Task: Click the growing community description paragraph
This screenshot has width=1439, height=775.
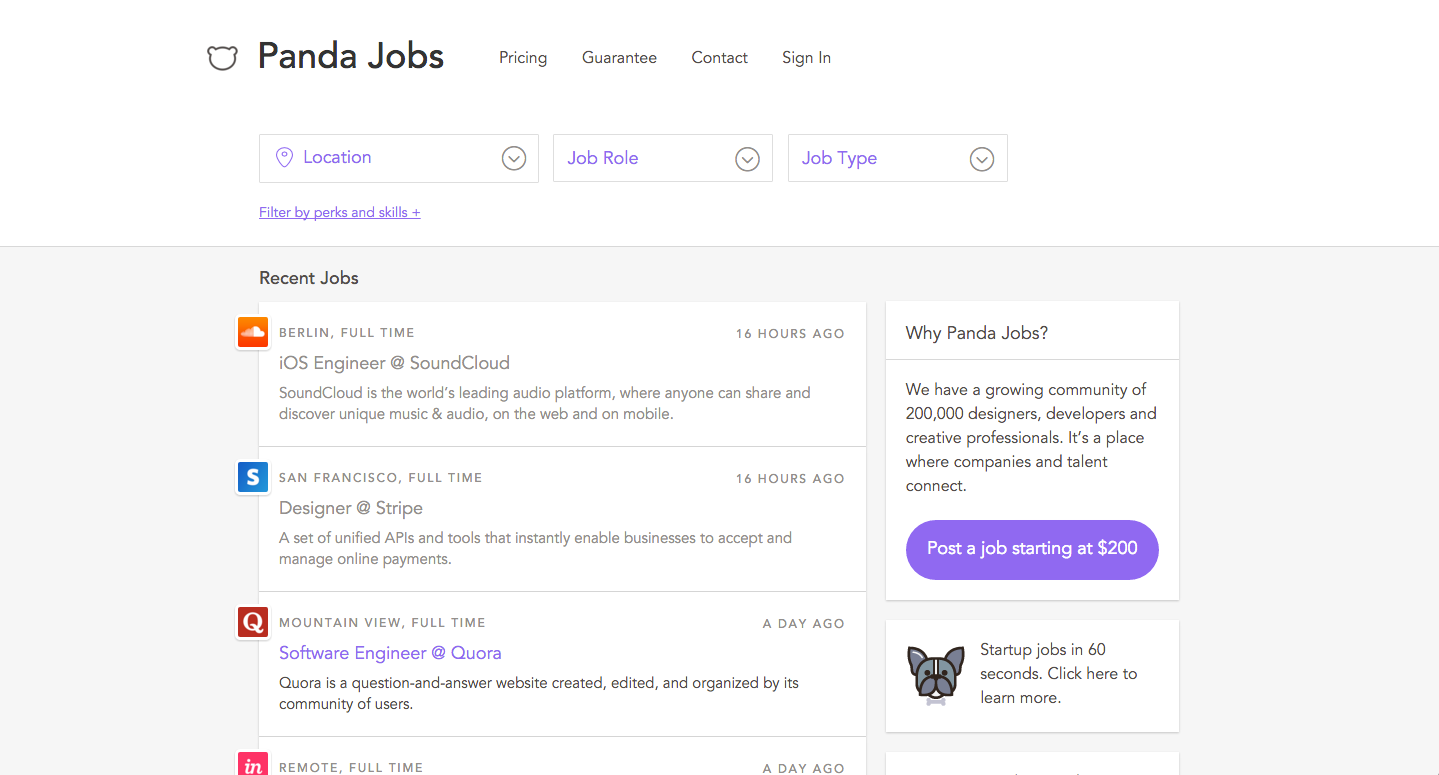Action: (x=1031, y=438)
